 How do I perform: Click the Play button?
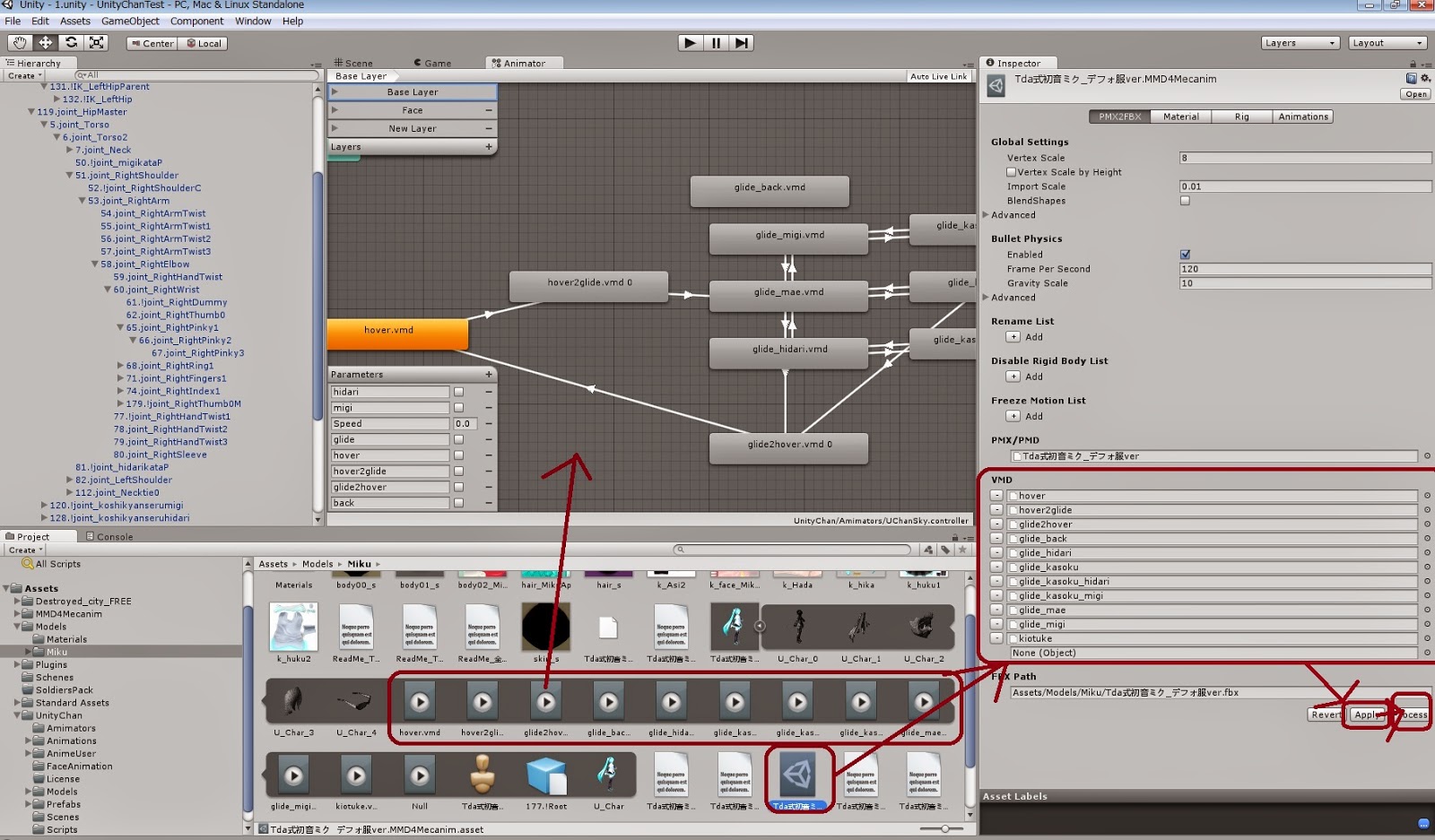click(689, 42)
